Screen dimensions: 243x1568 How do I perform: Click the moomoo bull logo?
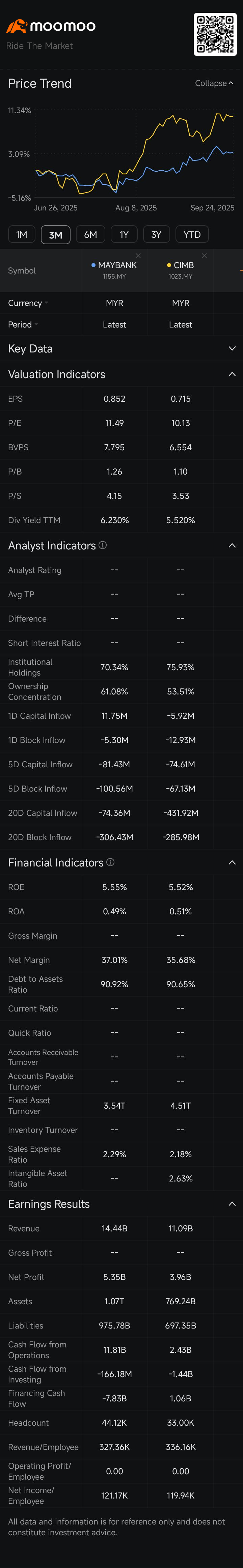click(17, 26)
